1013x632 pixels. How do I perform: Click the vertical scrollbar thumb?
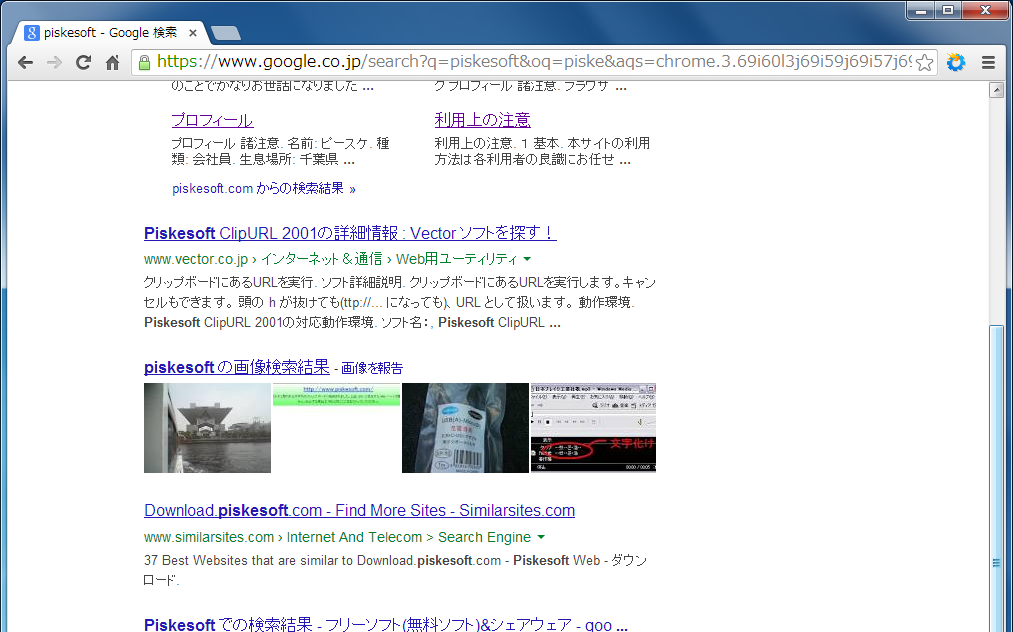pos(996,479)
